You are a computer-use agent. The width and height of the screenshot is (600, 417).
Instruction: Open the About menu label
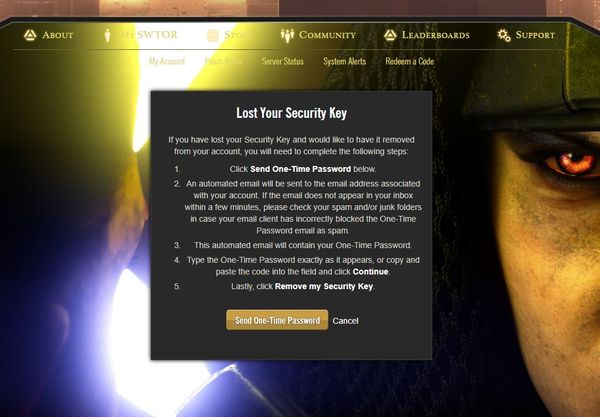tap(58, 35)
